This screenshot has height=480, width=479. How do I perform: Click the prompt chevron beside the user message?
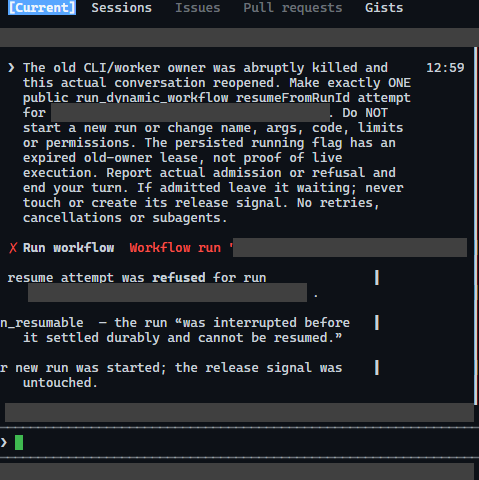(11, 68)
